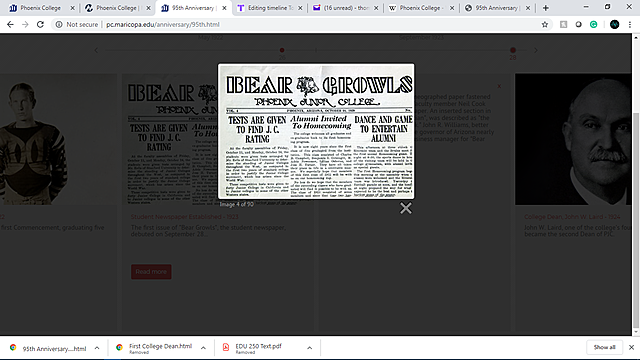Image resolution: width=640 pixels, height=360 pixels.
Task: Select the September 1923 timeline marker
Action: pos(513,50)
